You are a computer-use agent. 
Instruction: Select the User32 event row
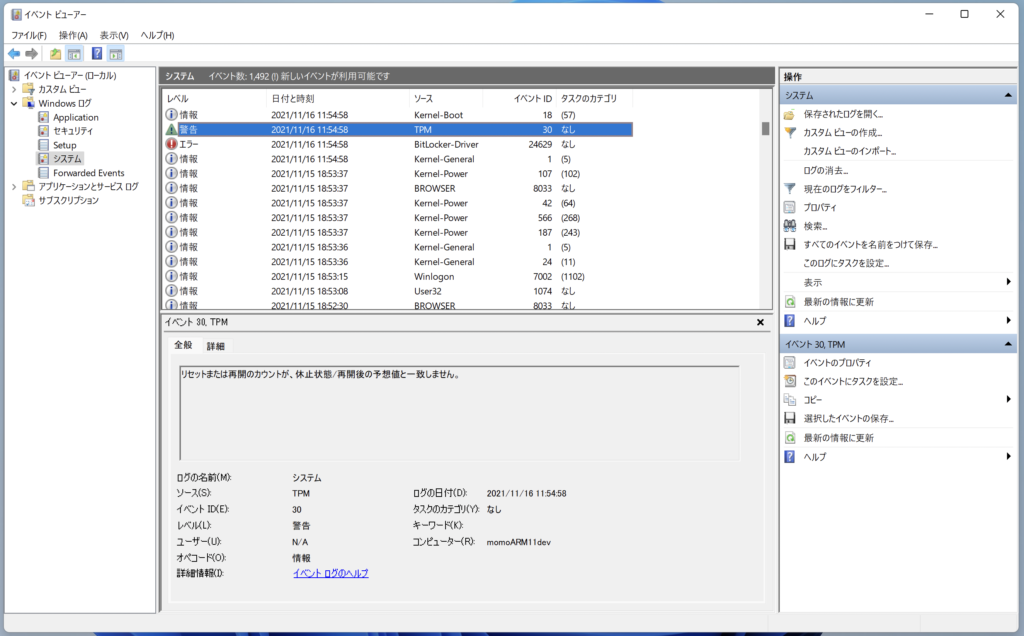click(398, 291)
